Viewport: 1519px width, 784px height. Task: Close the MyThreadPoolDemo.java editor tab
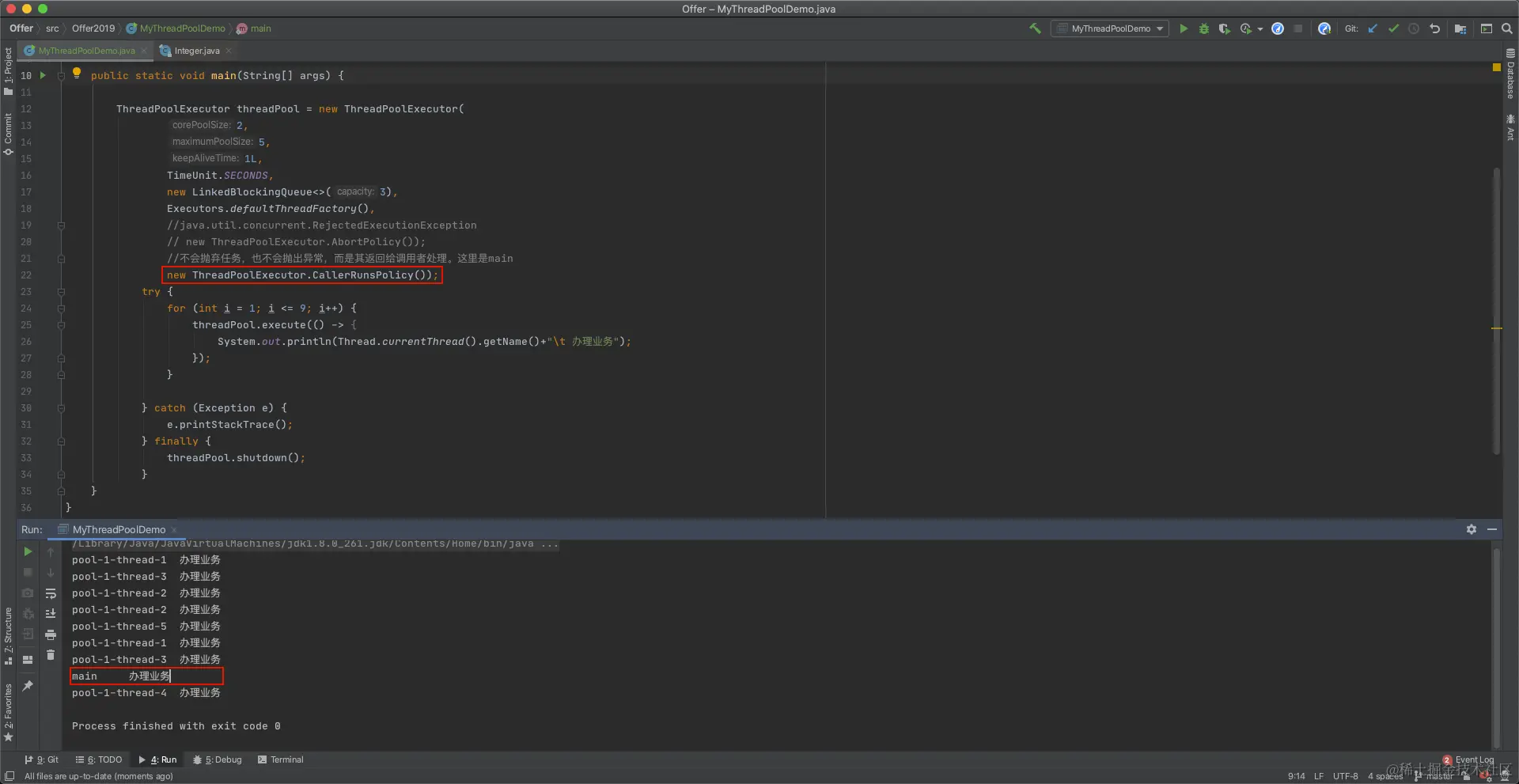144,51
